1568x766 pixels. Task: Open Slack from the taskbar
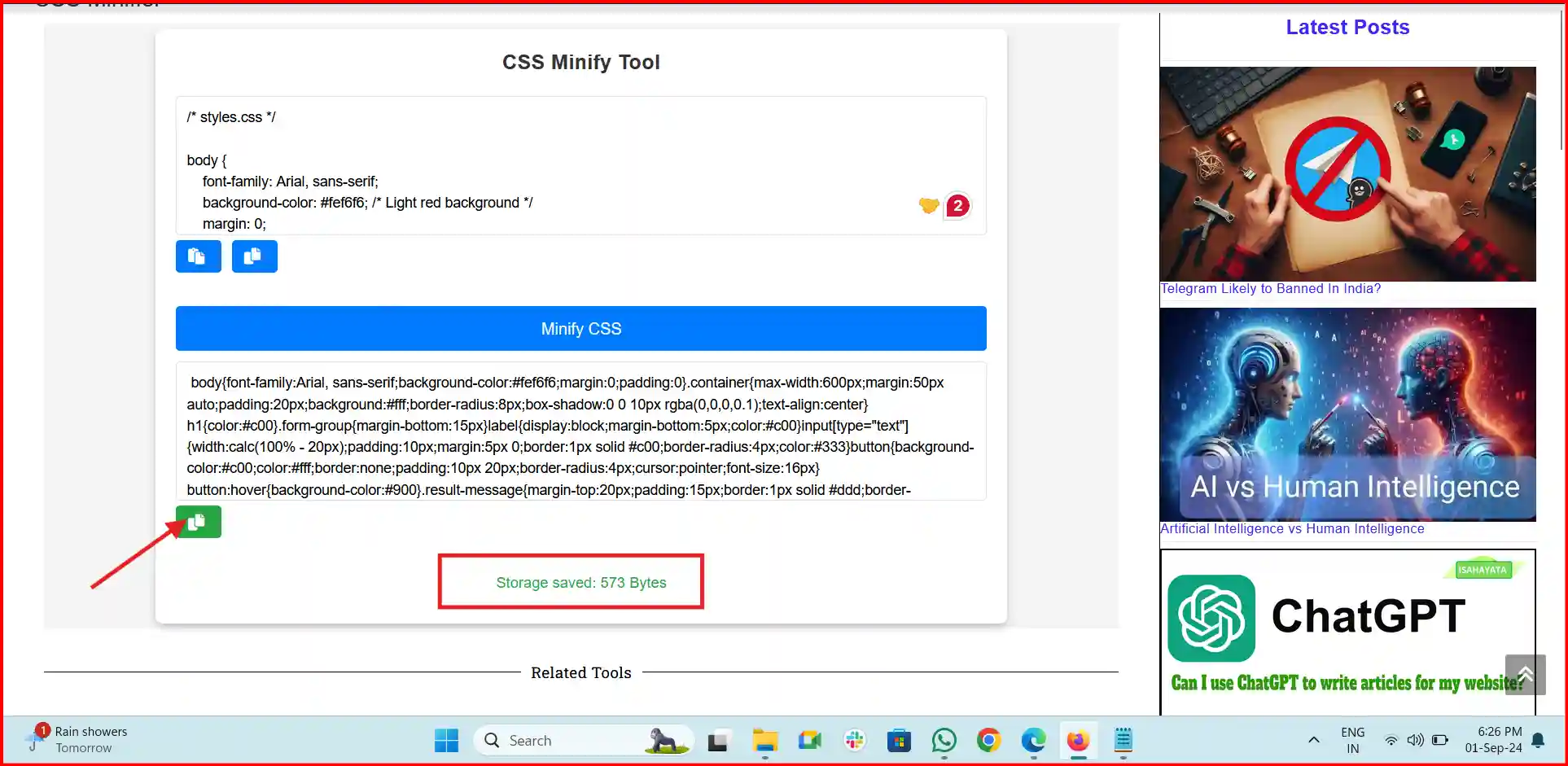(x=853, y=740)
